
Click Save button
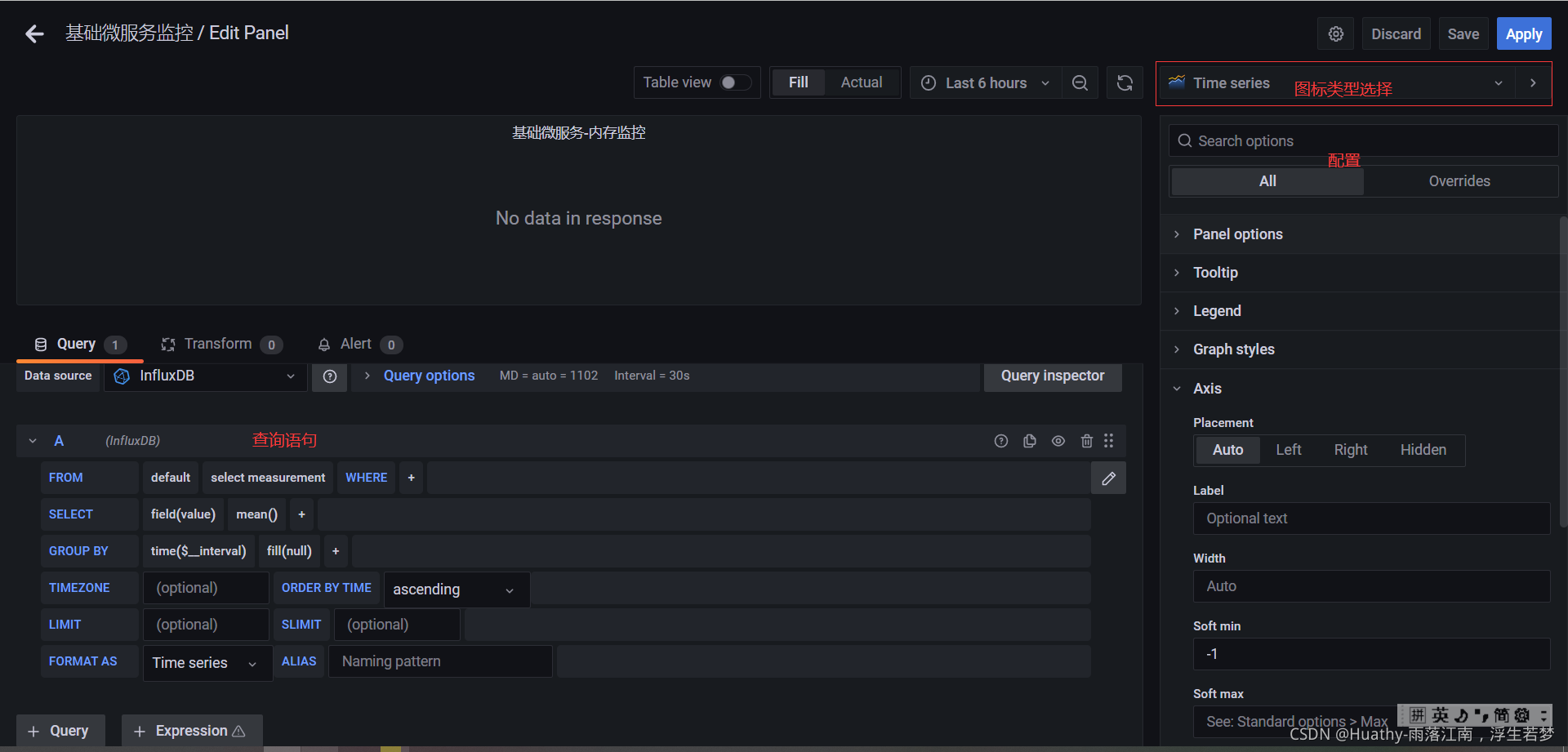point(1463,34)
